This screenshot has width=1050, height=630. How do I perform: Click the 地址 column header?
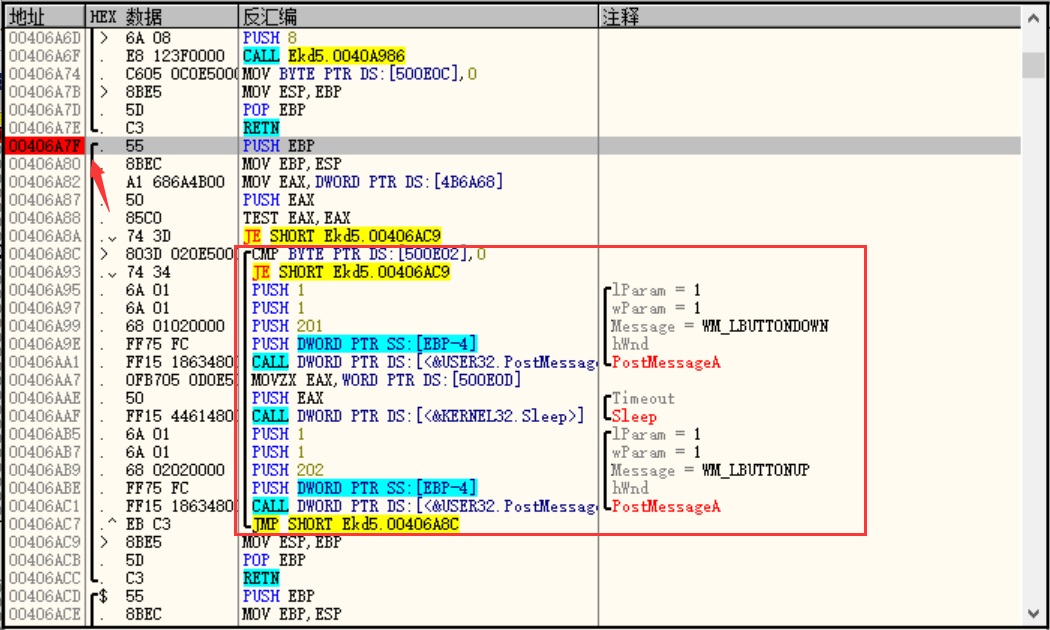[45, 17]
